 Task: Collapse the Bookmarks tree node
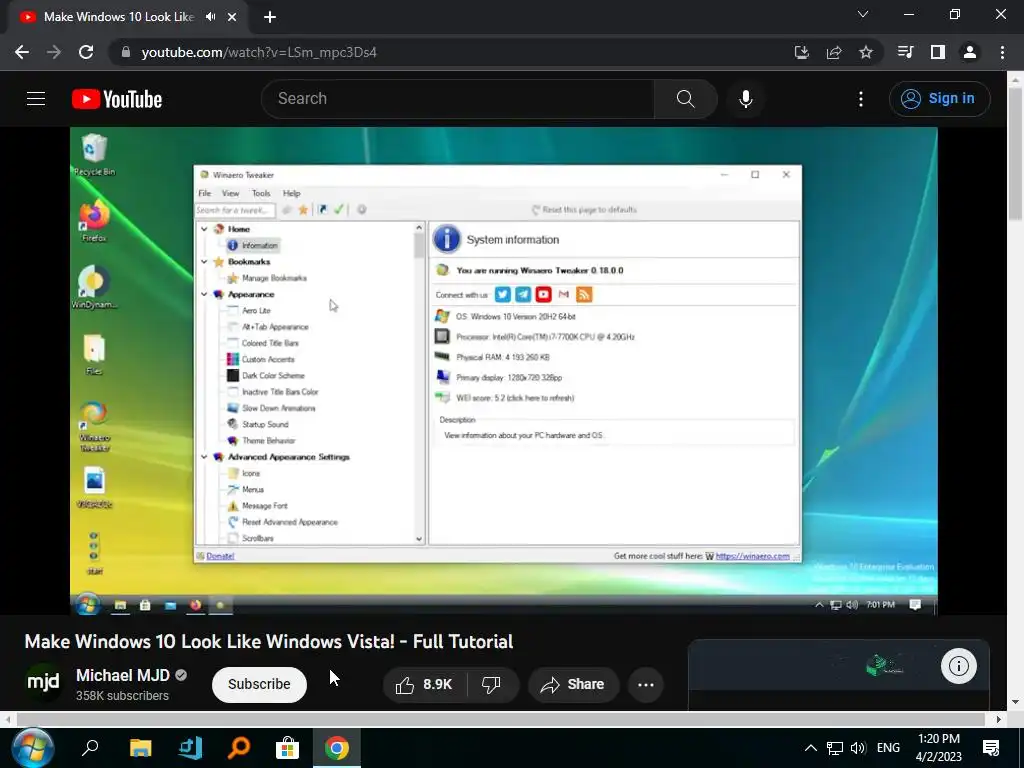tap(204, 262)
